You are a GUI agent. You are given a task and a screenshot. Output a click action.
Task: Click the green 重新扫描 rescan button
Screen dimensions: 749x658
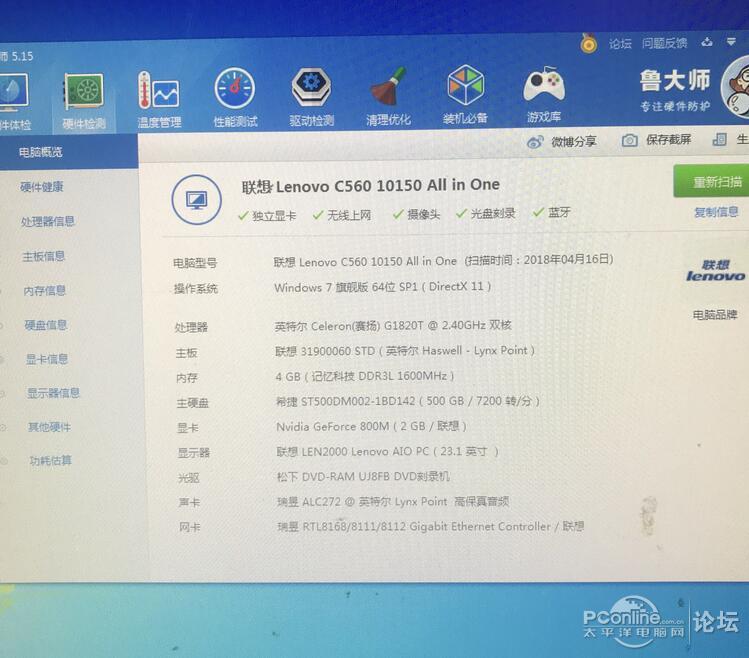pyautogui.click(x=711, y=182)
